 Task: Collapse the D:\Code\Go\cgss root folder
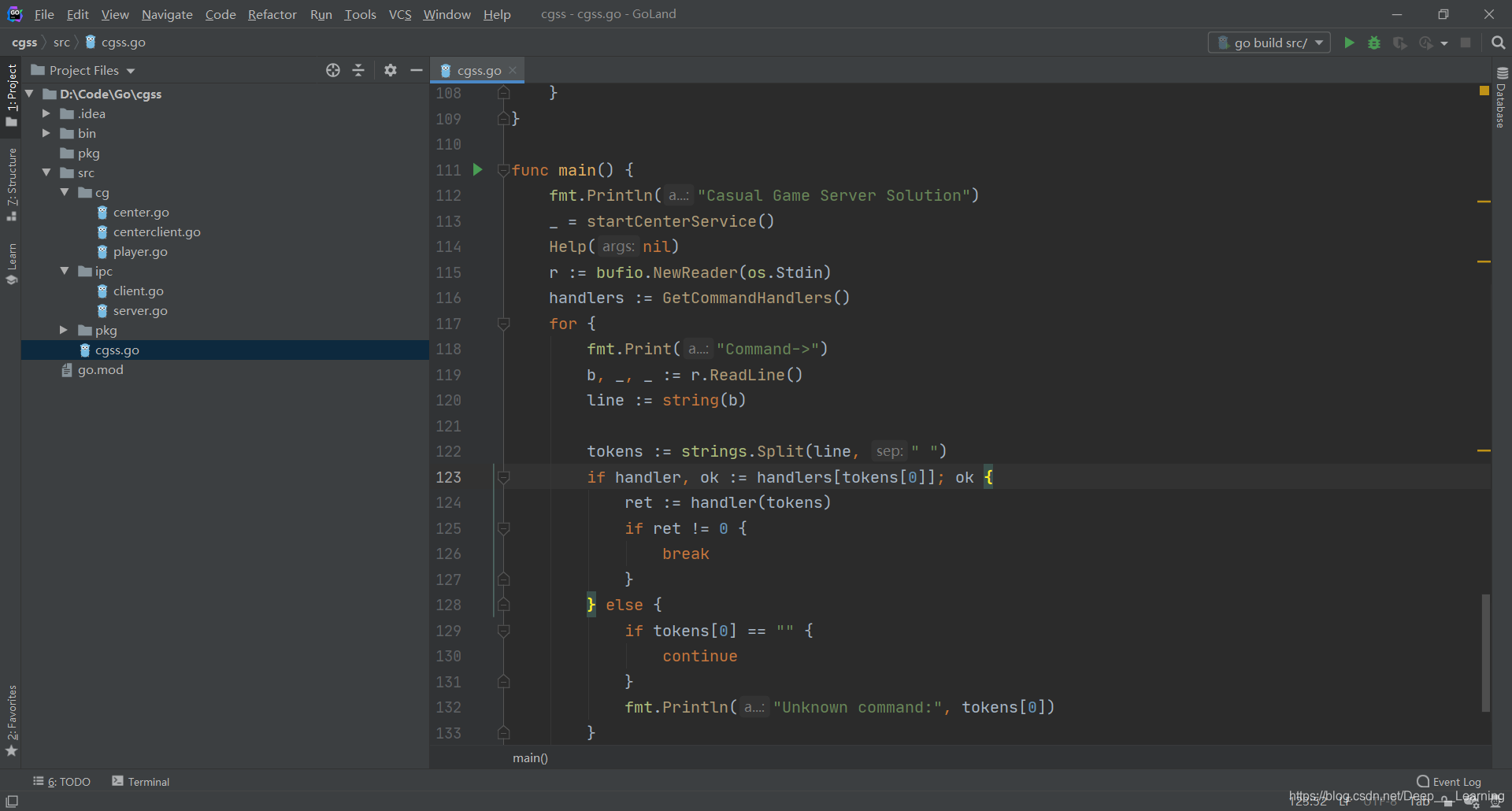30,94
